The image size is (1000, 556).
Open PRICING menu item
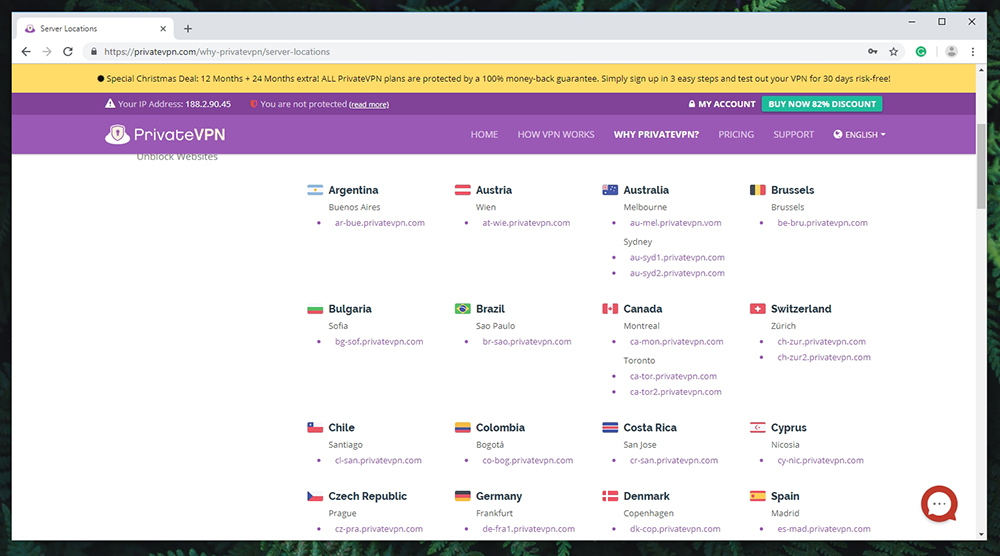pos(736,135)
